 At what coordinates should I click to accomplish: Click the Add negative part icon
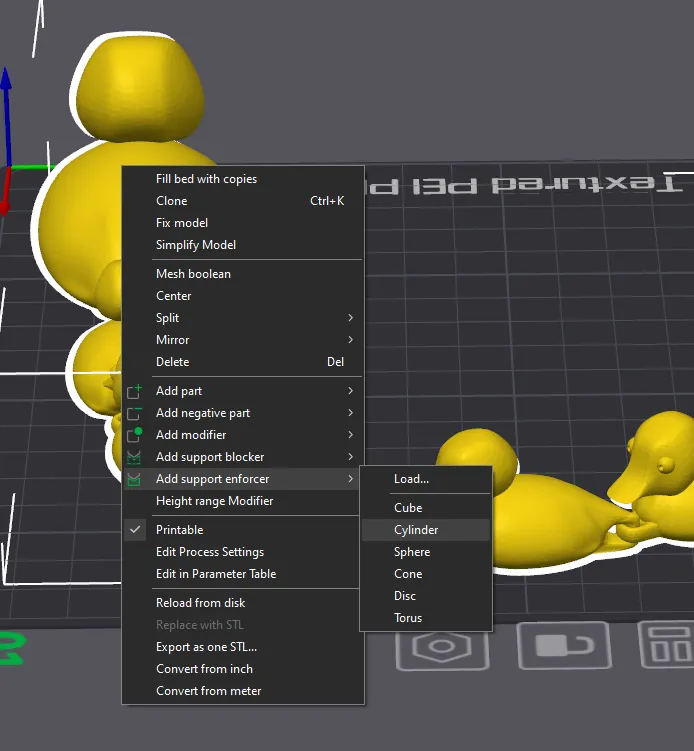click(134, 413)
